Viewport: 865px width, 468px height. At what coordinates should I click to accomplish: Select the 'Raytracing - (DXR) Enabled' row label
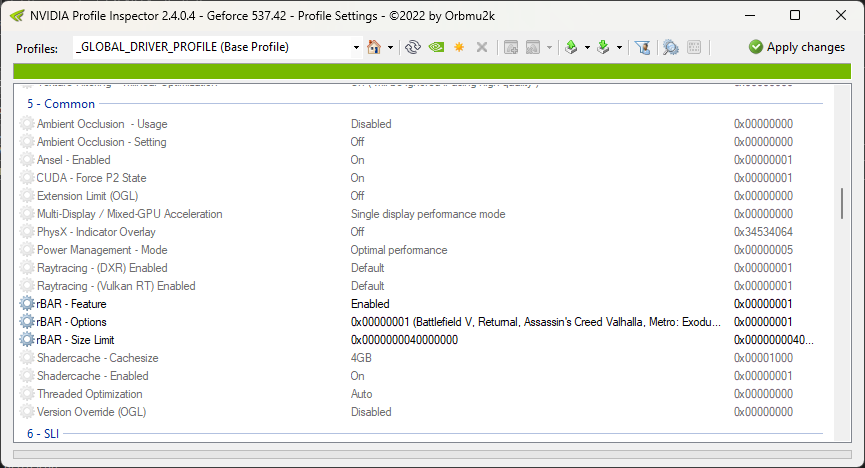tap(102, 268)
